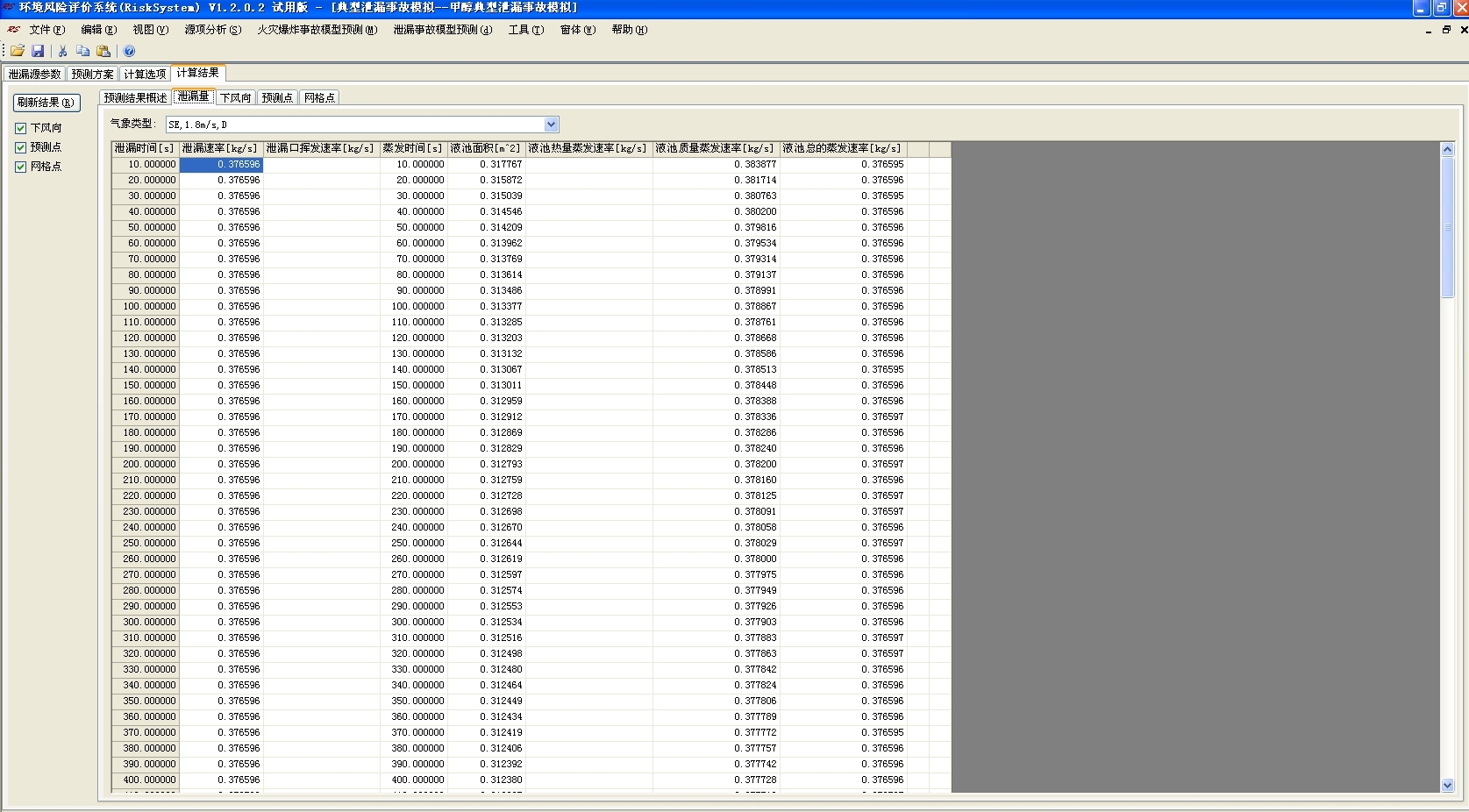Viewport: 1469px width, 812px height.
Task: Click 液池质量蒸发速率 cell 0.378867
Action: click(x=716, y=307)
